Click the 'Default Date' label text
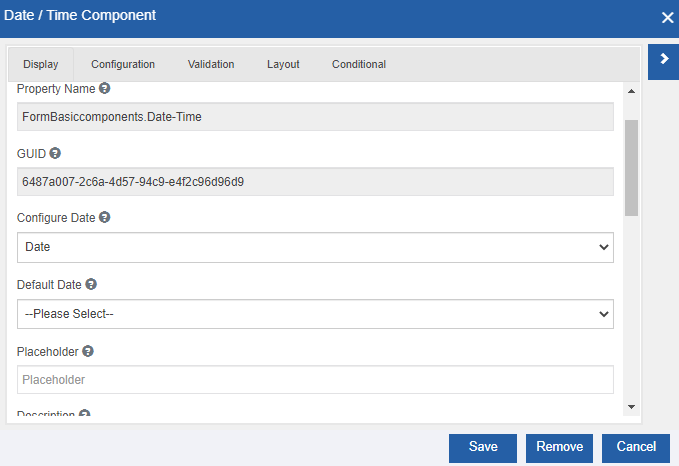This screenshot has width=679, height=466. [x=49, y=285]
